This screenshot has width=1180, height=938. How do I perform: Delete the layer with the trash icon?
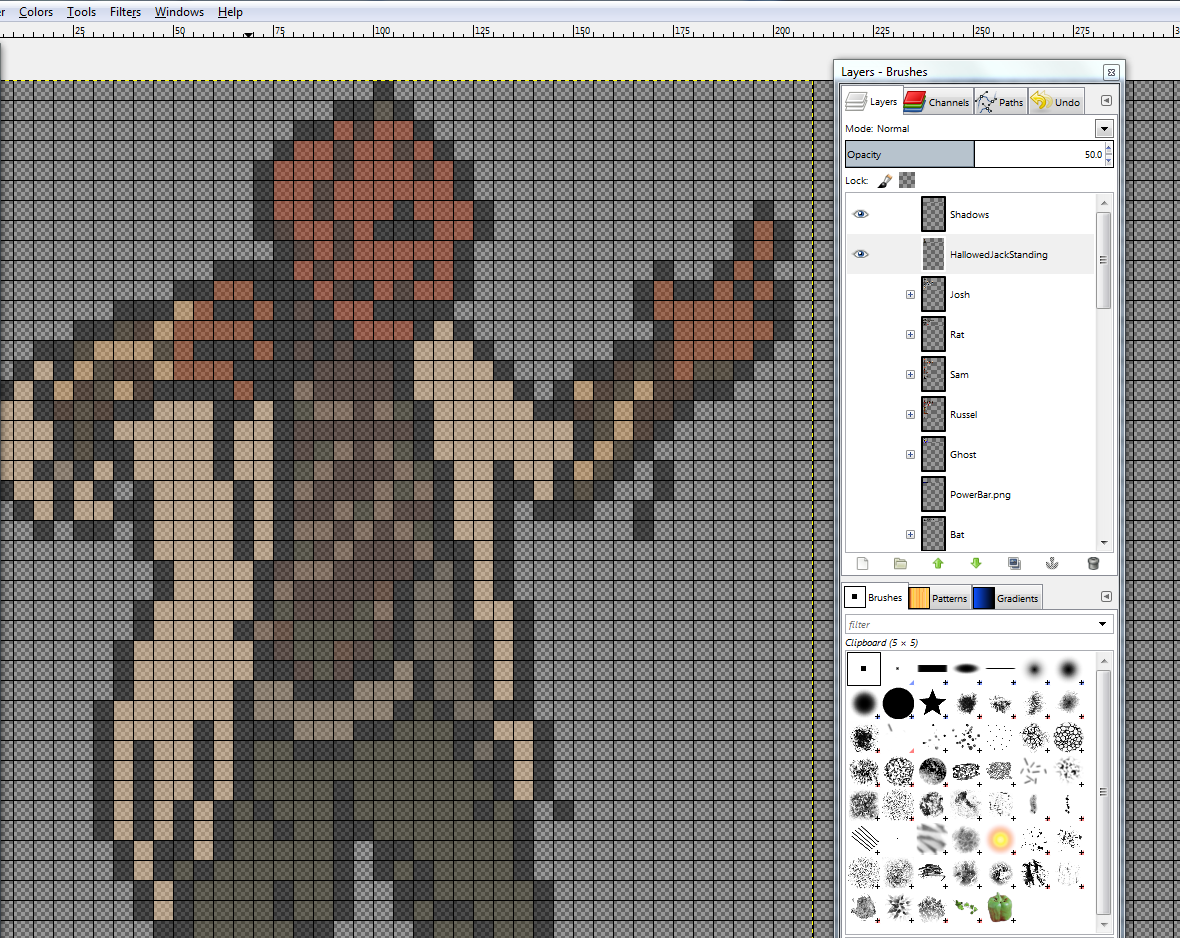tap(1093, 563)
